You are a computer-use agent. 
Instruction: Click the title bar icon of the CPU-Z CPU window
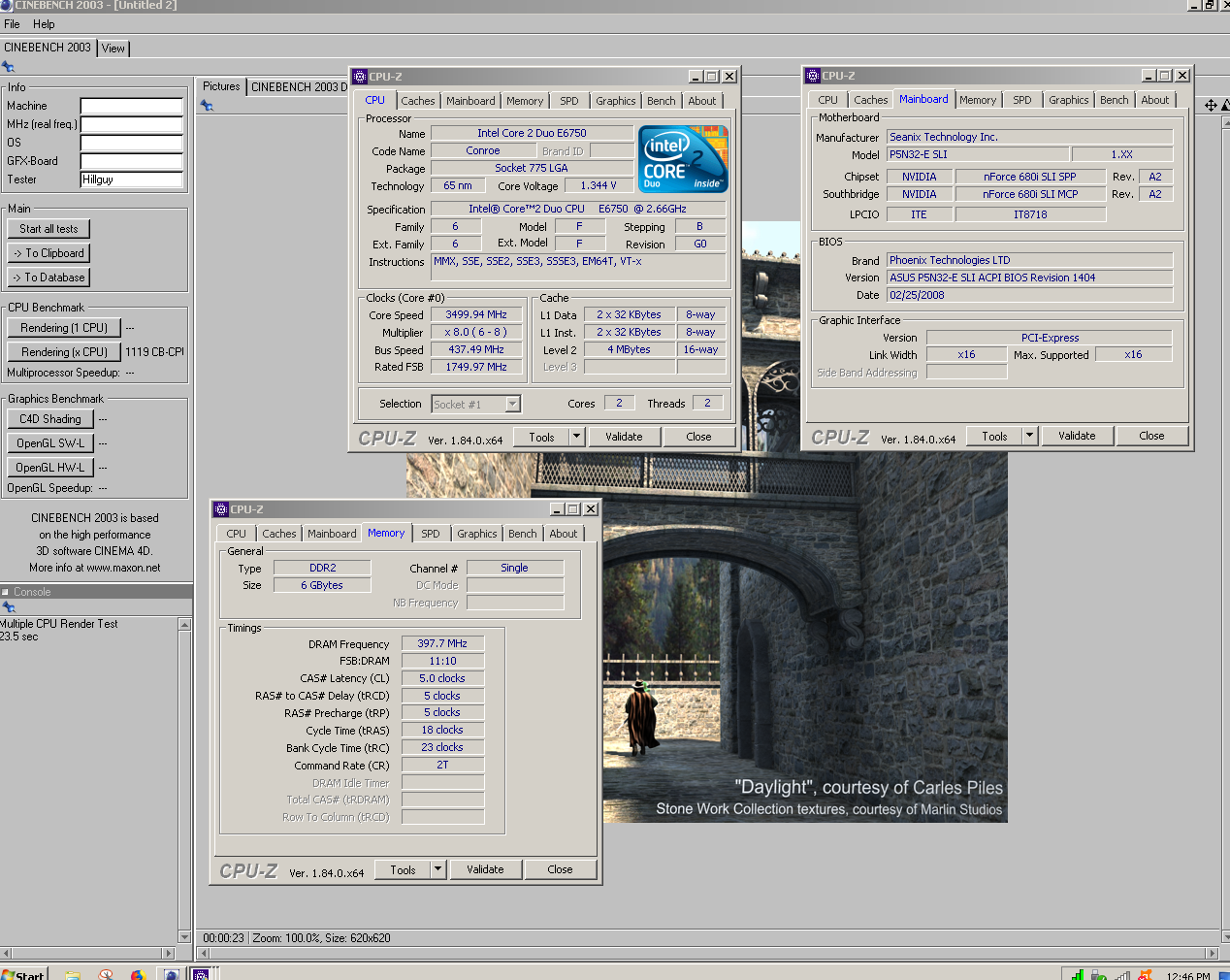point(360,77)
